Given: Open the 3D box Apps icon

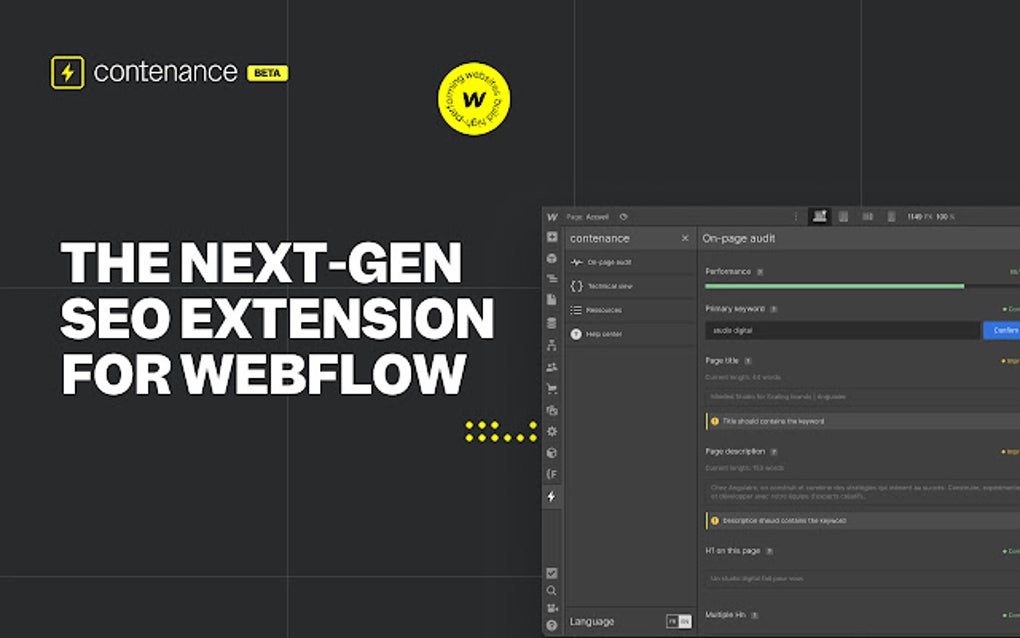Looking at the screenshot, I should click(x=552, y=453).
